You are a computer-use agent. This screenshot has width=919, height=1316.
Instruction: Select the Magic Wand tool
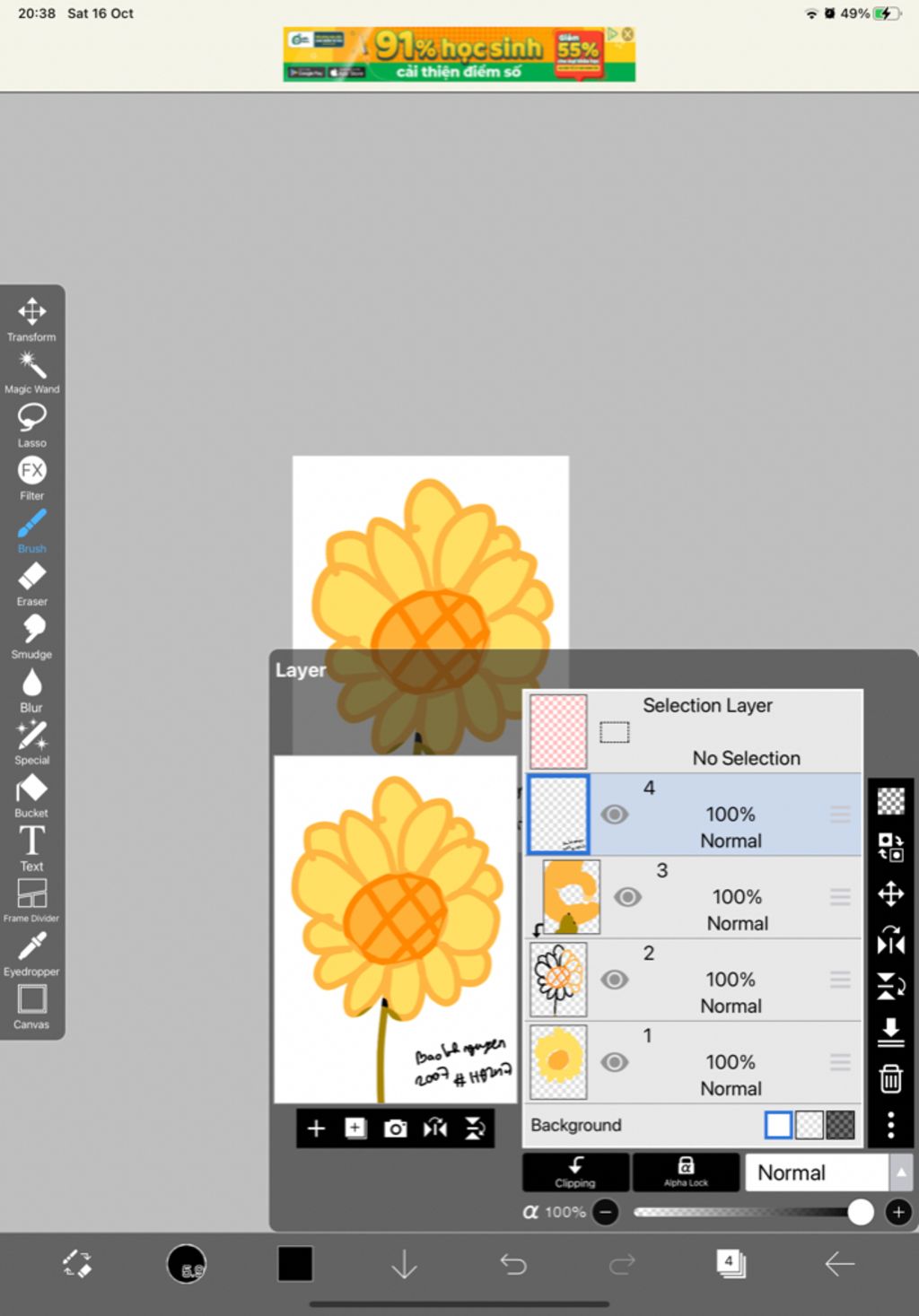click(x=31, y=372)
